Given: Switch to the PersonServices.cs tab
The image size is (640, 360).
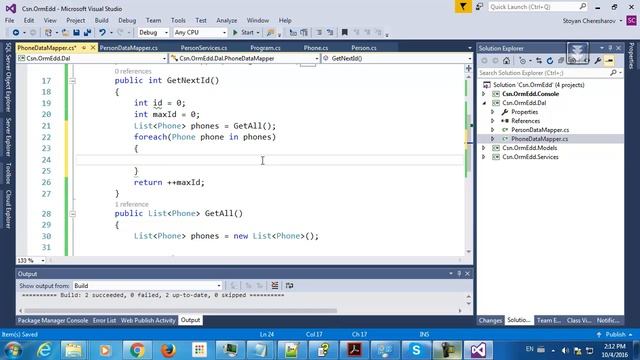Looking at the screenshot, I should click(x=204, y=48).
